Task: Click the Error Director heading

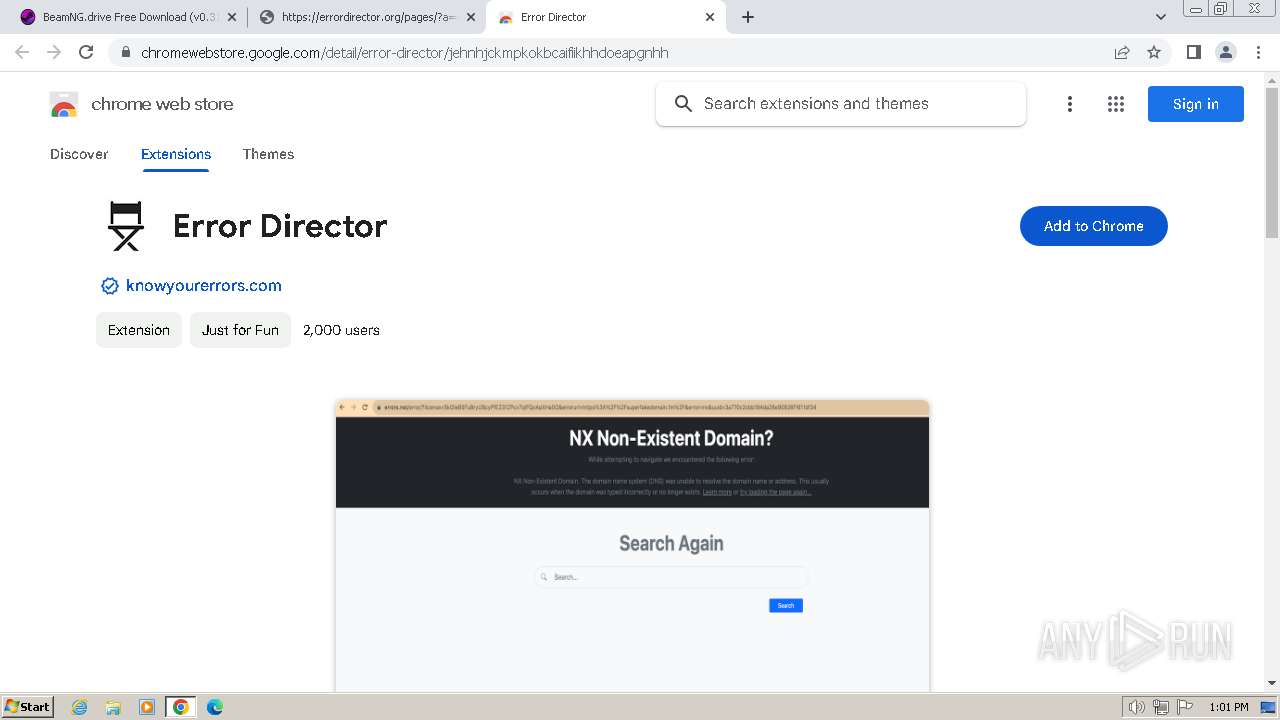Action: pyautogui.click(x=280, y=226)
